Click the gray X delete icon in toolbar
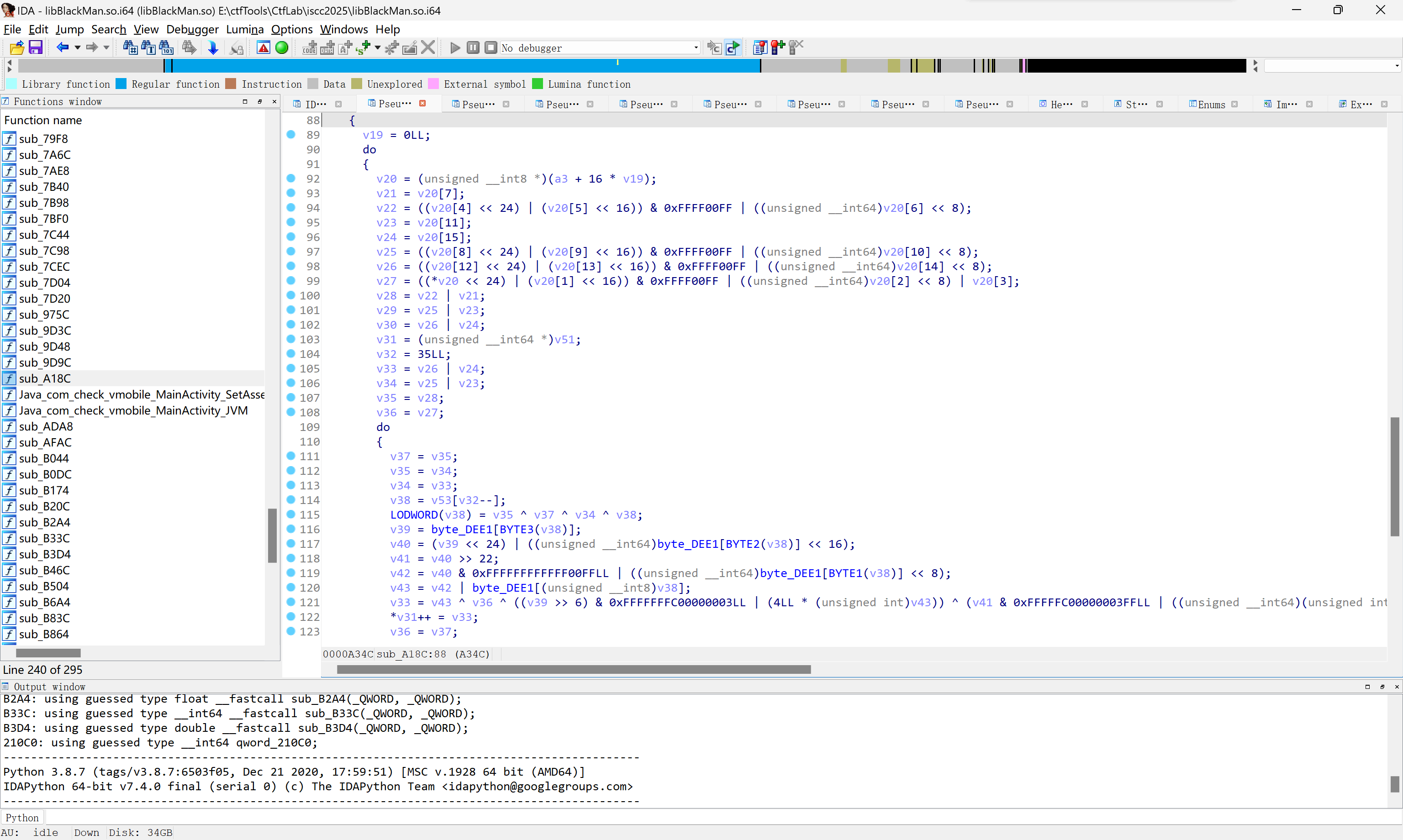This screenshot has height=840, width=1403. [x=428, y=47]
